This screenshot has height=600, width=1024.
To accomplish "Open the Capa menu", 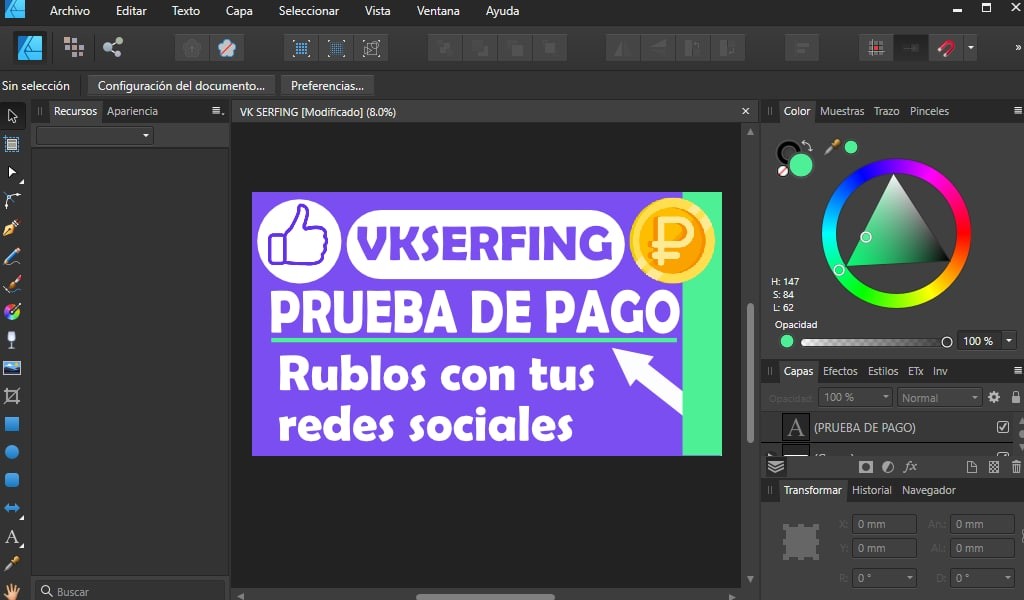I will coord(239,11).
